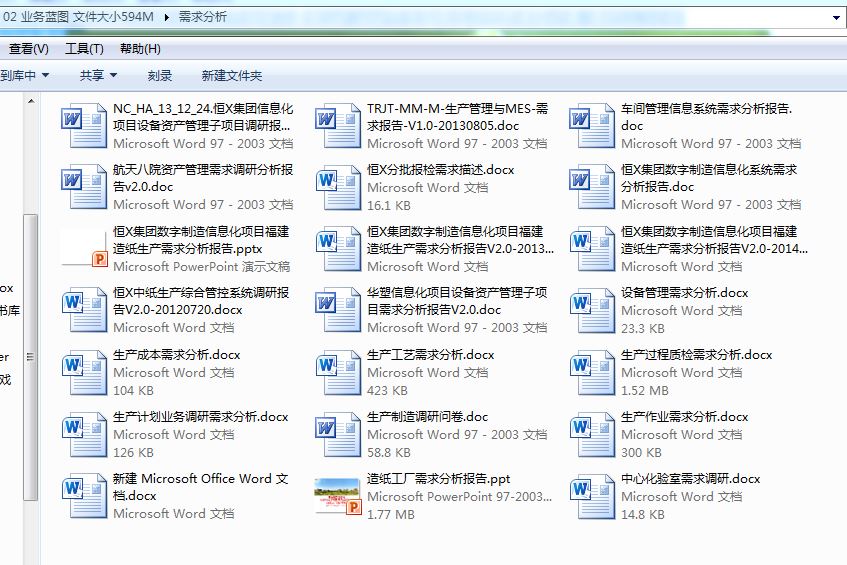
Task: Select file name 航天八院资产管理需求调研分析报告v2.0.doc
Action: coord(203,178)
